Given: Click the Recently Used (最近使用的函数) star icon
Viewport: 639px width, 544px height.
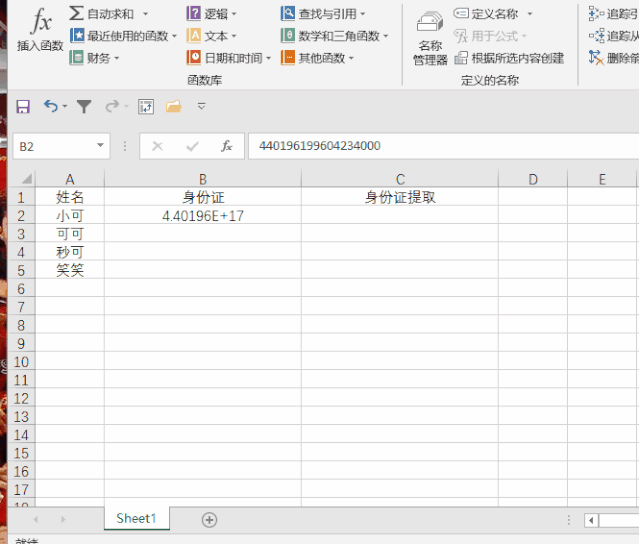Looking at the screenshot, I should point(76,35).
